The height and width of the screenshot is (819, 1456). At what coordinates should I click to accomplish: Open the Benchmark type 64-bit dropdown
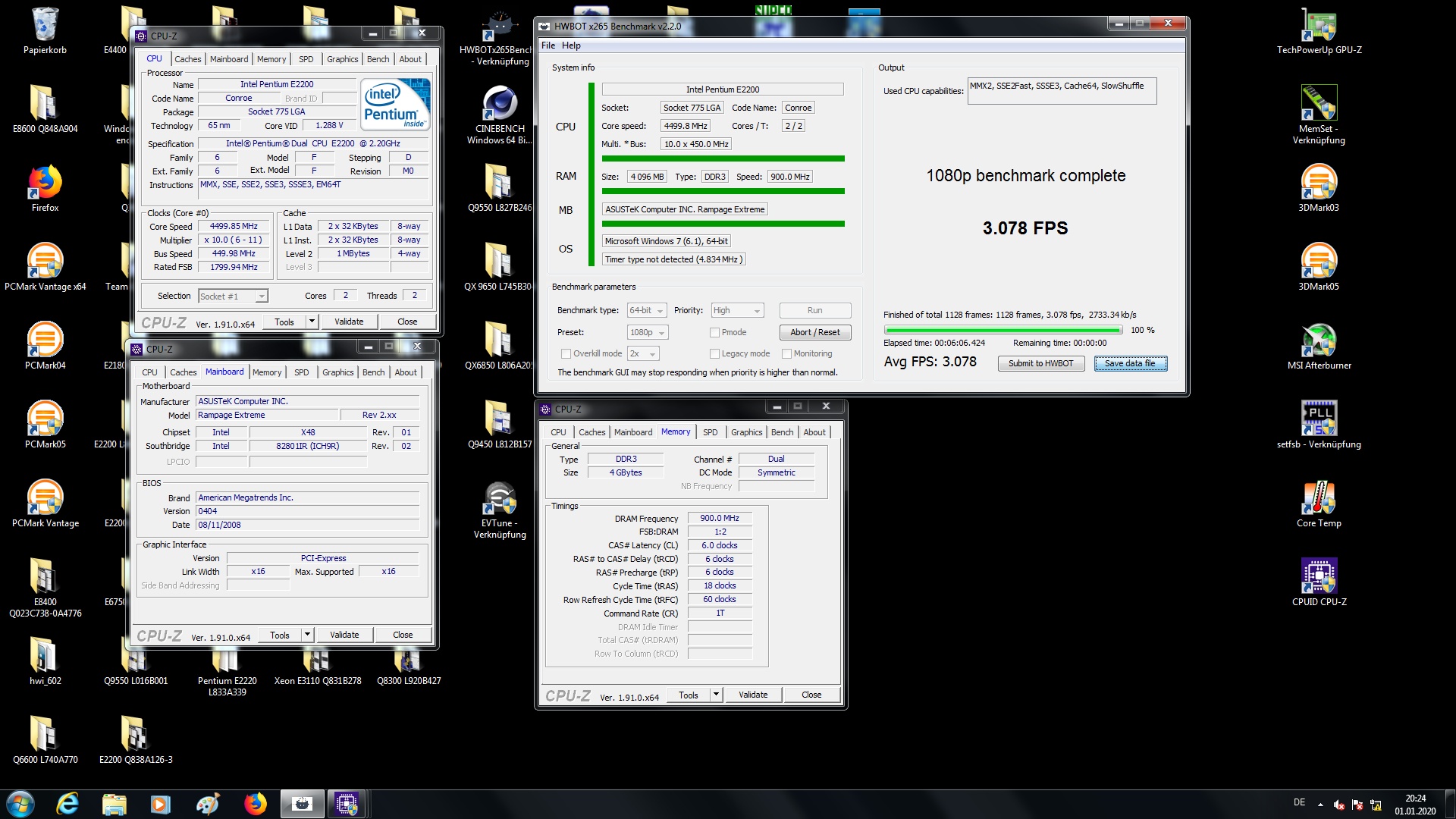(647, 311)
